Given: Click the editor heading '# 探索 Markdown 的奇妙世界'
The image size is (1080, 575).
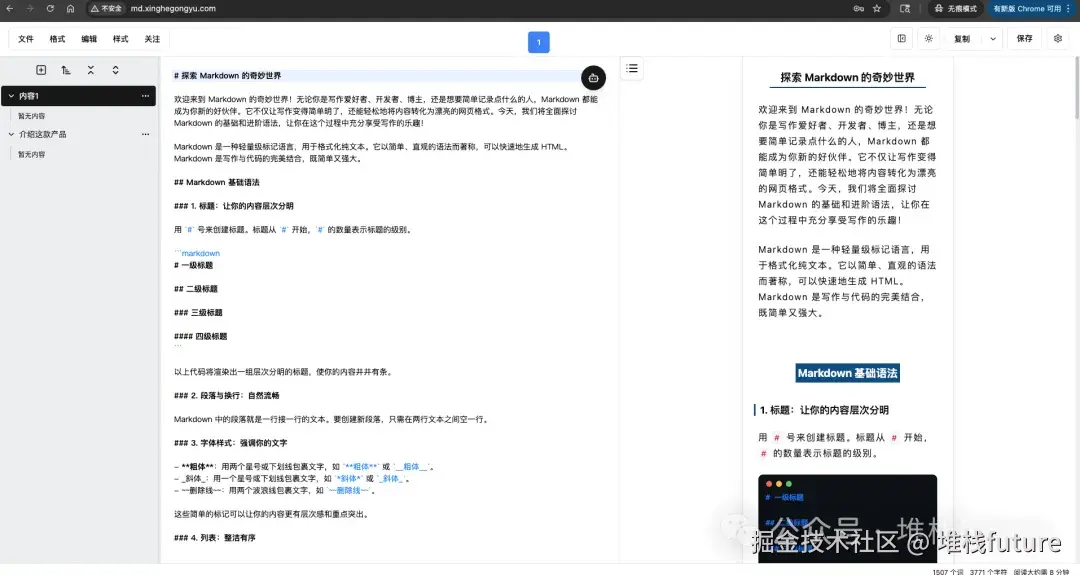Looking at the screenshot, I should pyautogui.click(x=227, y=76).
